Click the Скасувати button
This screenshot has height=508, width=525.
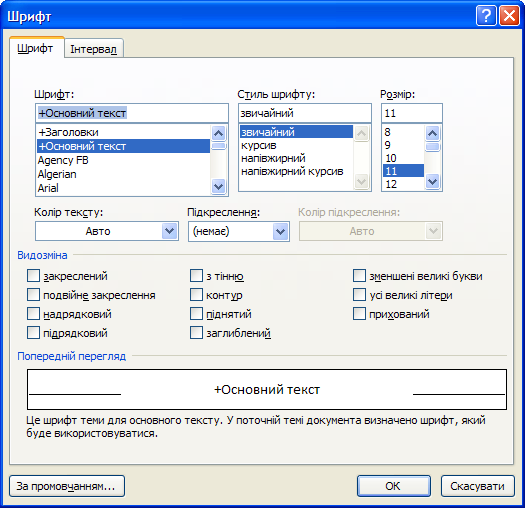pos(477,486)
